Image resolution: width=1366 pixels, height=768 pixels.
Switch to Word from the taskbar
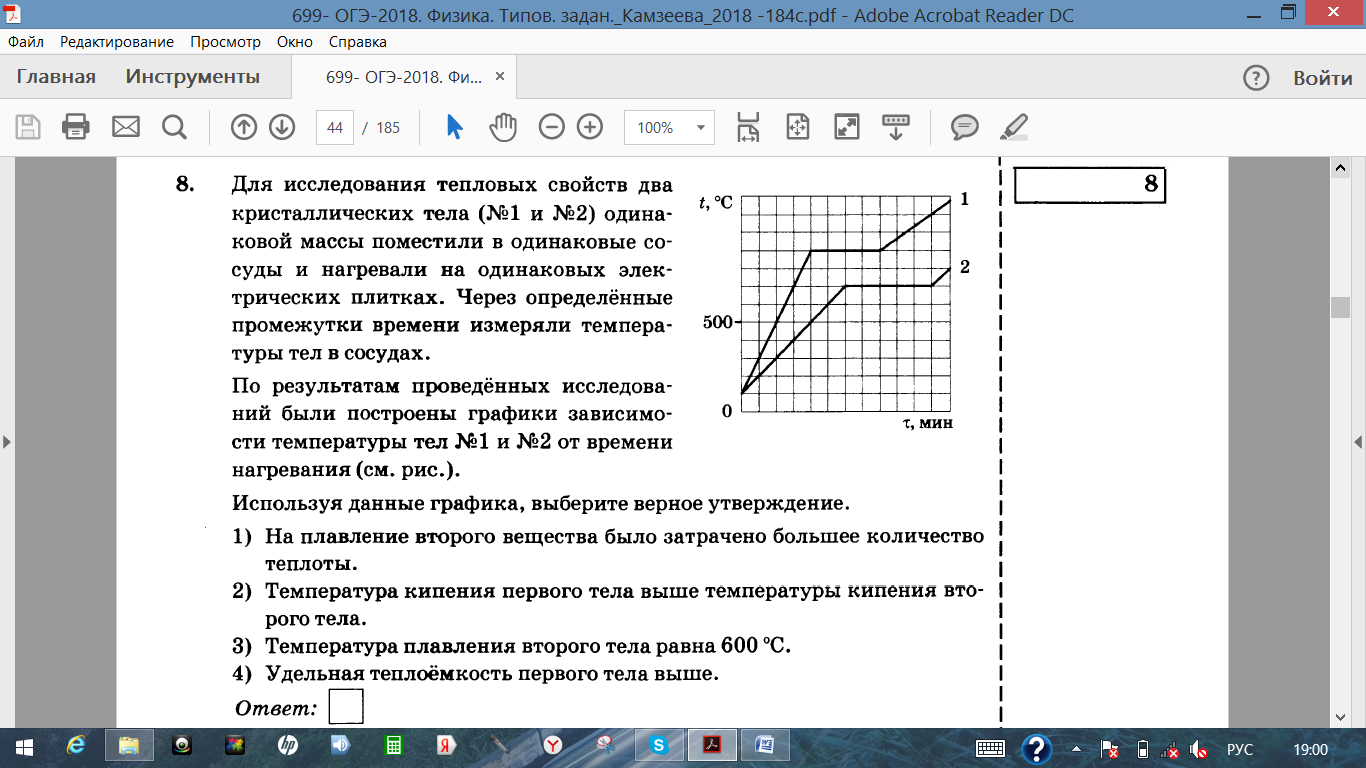click(766, 746)
